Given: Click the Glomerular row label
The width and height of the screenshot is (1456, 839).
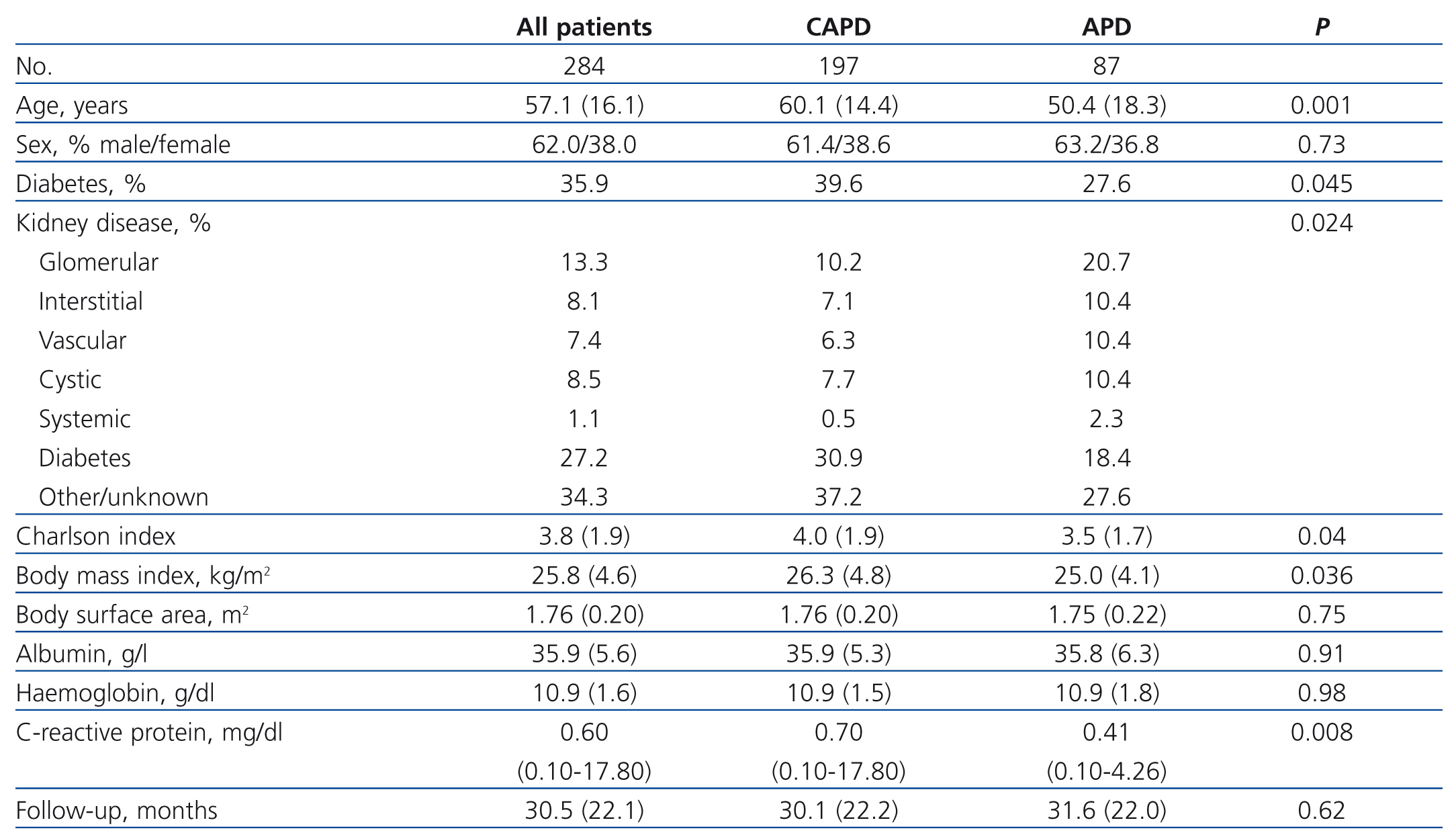Looking at the screenshot, I should click(99, 262).
